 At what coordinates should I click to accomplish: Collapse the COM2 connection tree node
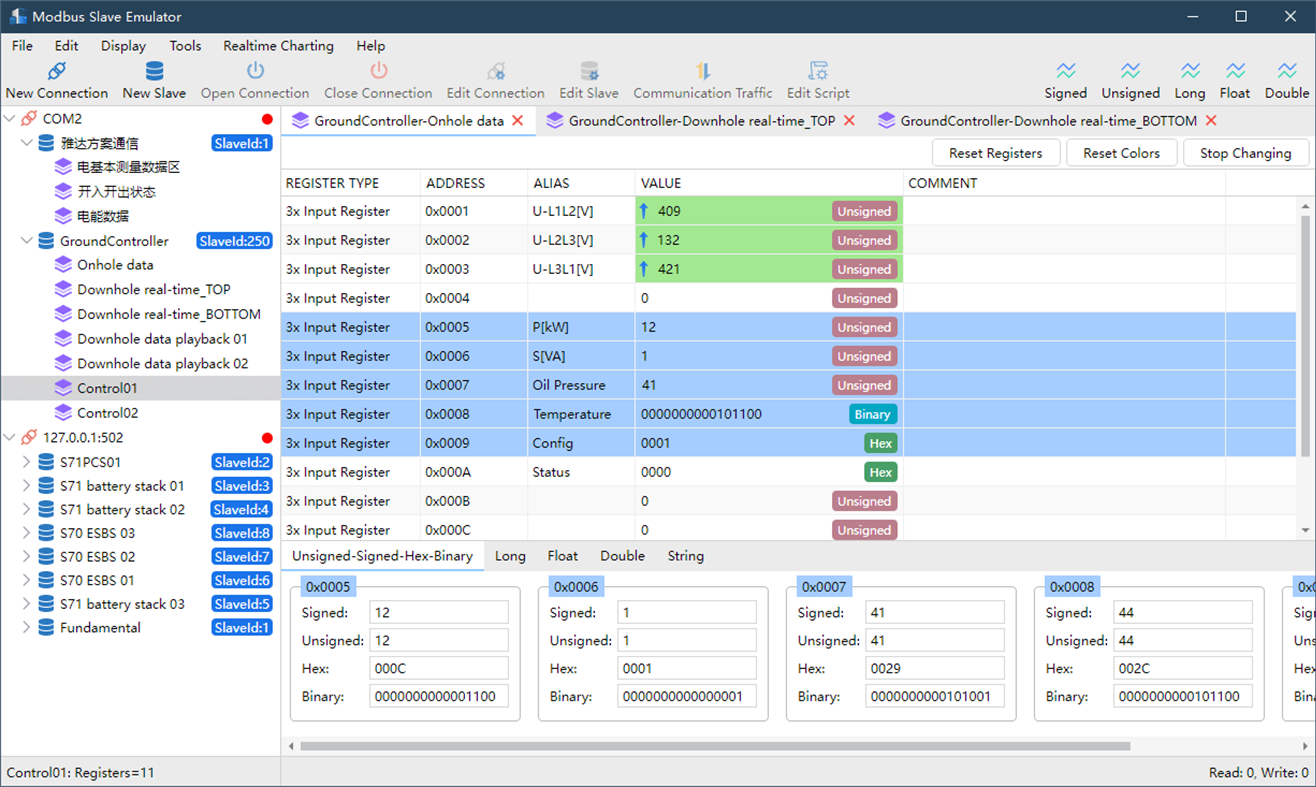pyautogui.click(x=10, y=119)
